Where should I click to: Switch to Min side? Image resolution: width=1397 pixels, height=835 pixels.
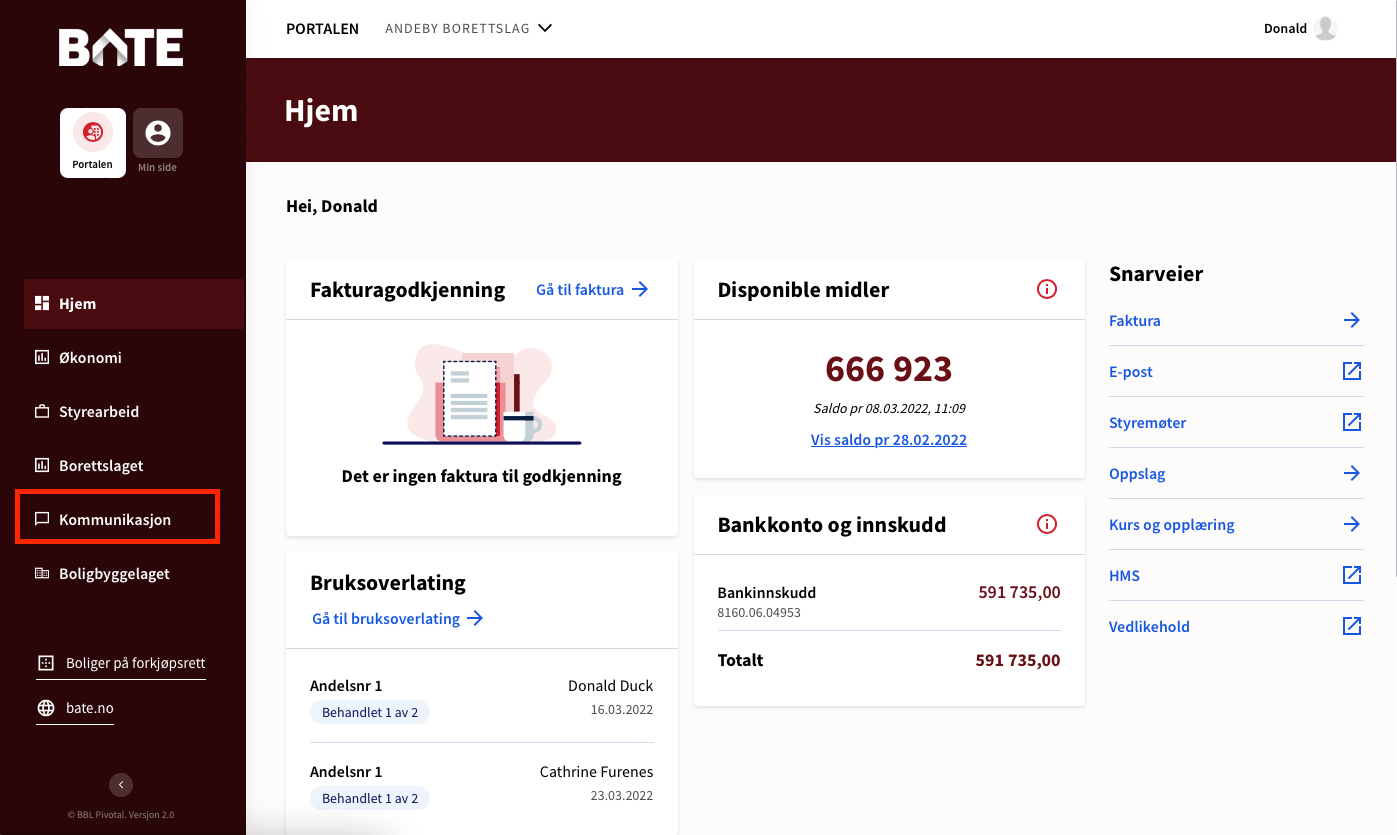click(x=157, y=133)
